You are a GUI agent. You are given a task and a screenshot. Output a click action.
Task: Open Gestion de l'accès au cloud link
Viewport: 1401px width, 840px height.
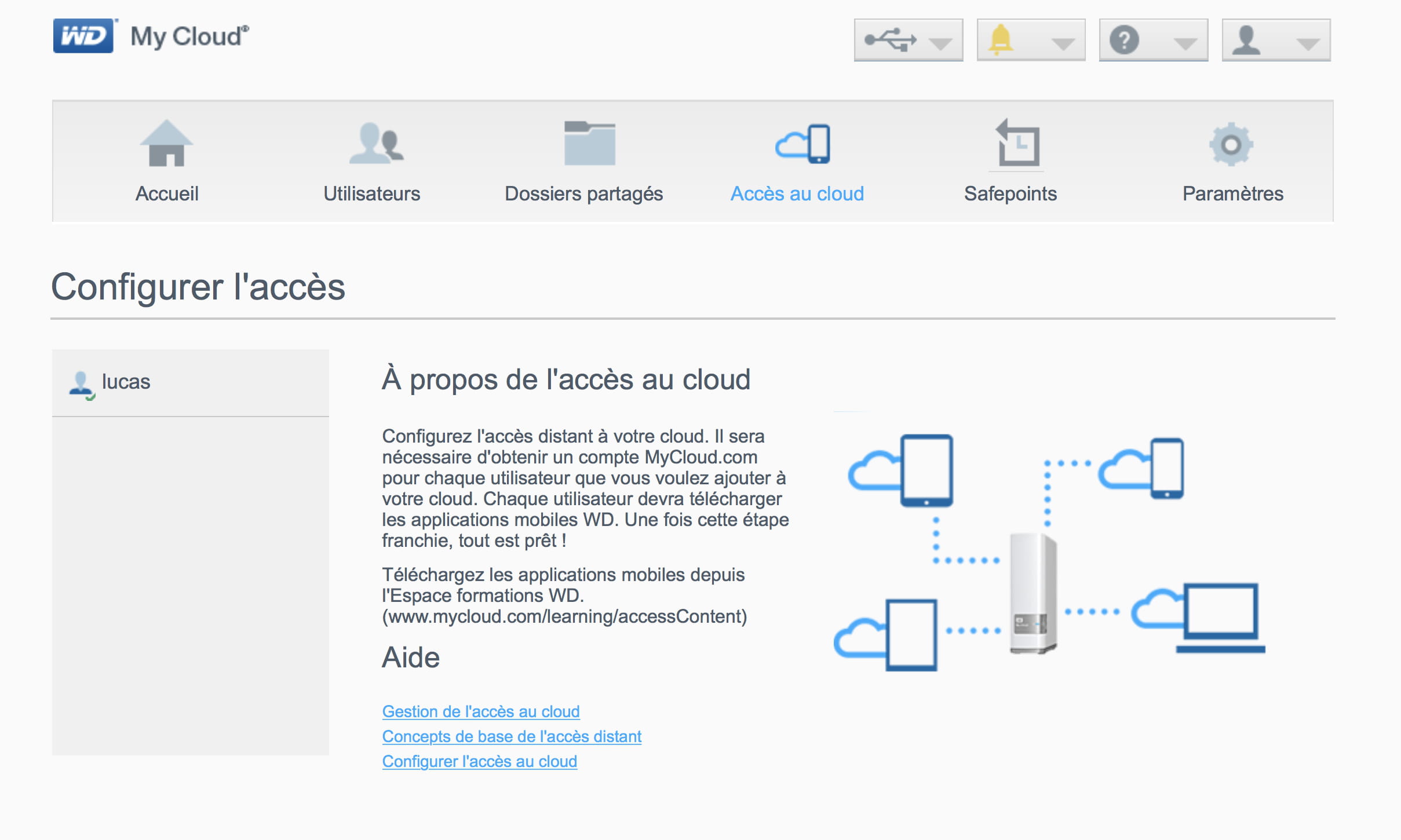[x=481, y=711]
